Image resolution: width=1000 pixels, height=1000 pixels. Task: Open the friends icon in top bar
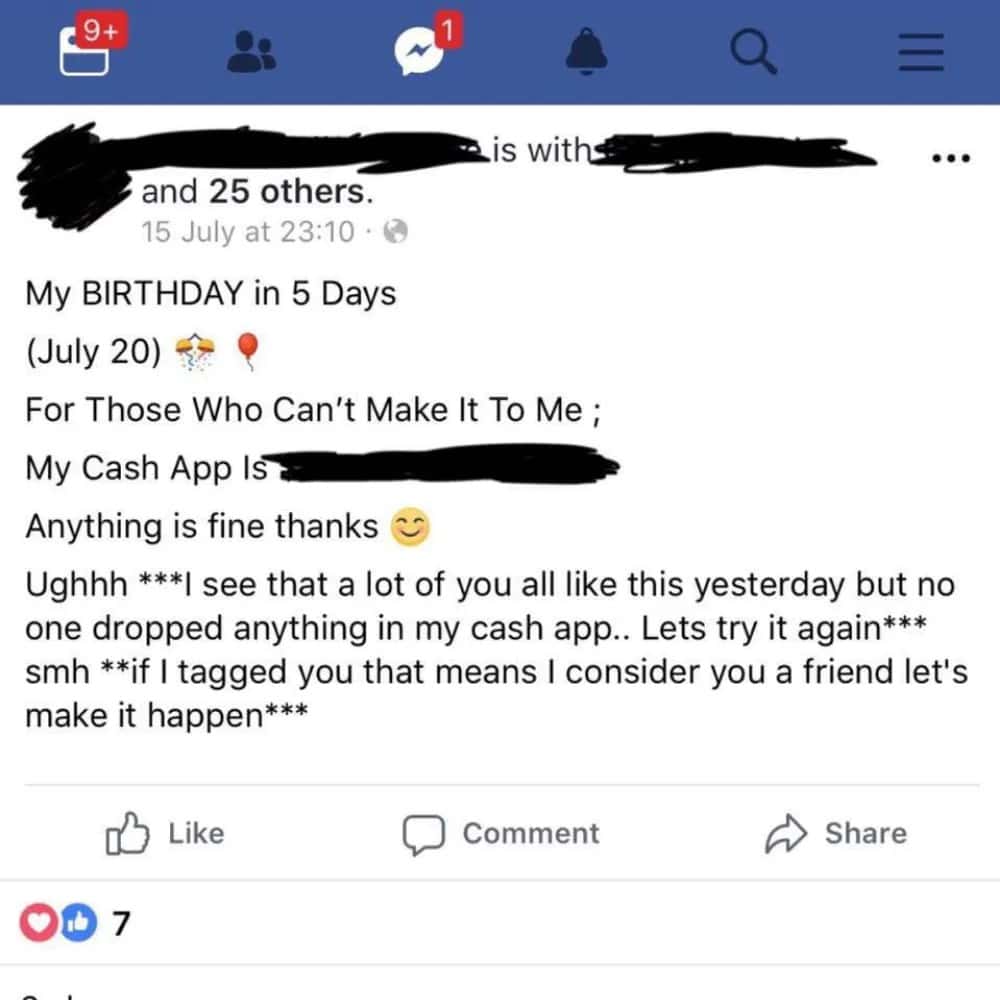251,52
